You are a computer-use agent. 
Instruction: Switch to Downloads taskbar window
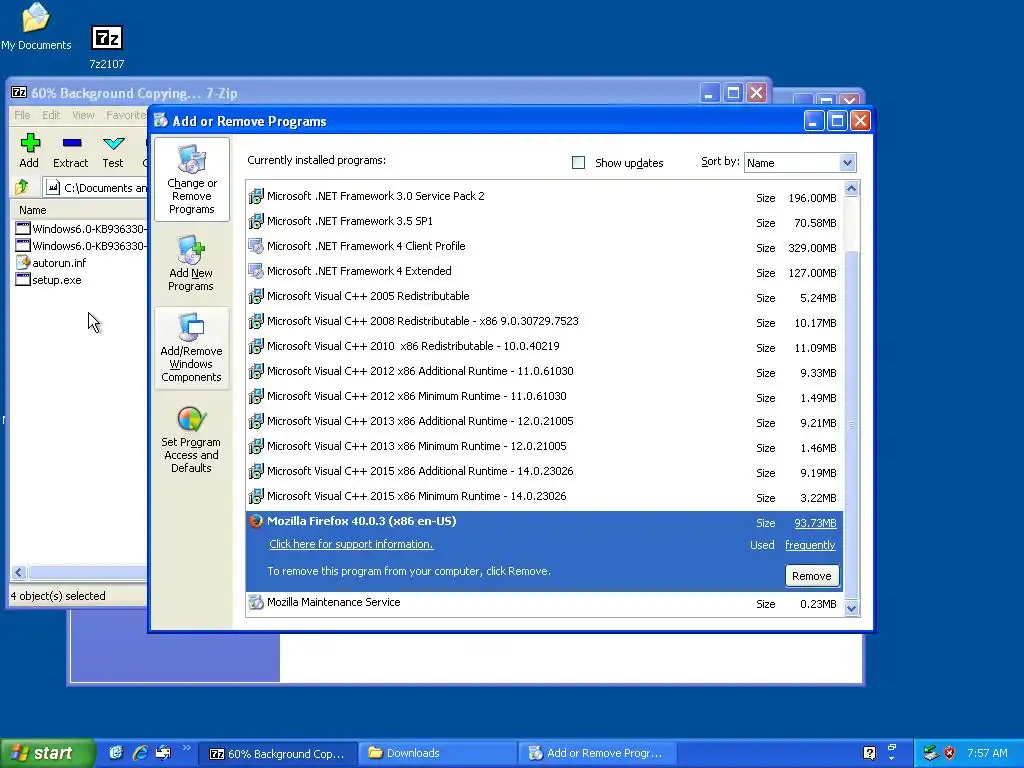pyautogui.click(x=438, y=753)
